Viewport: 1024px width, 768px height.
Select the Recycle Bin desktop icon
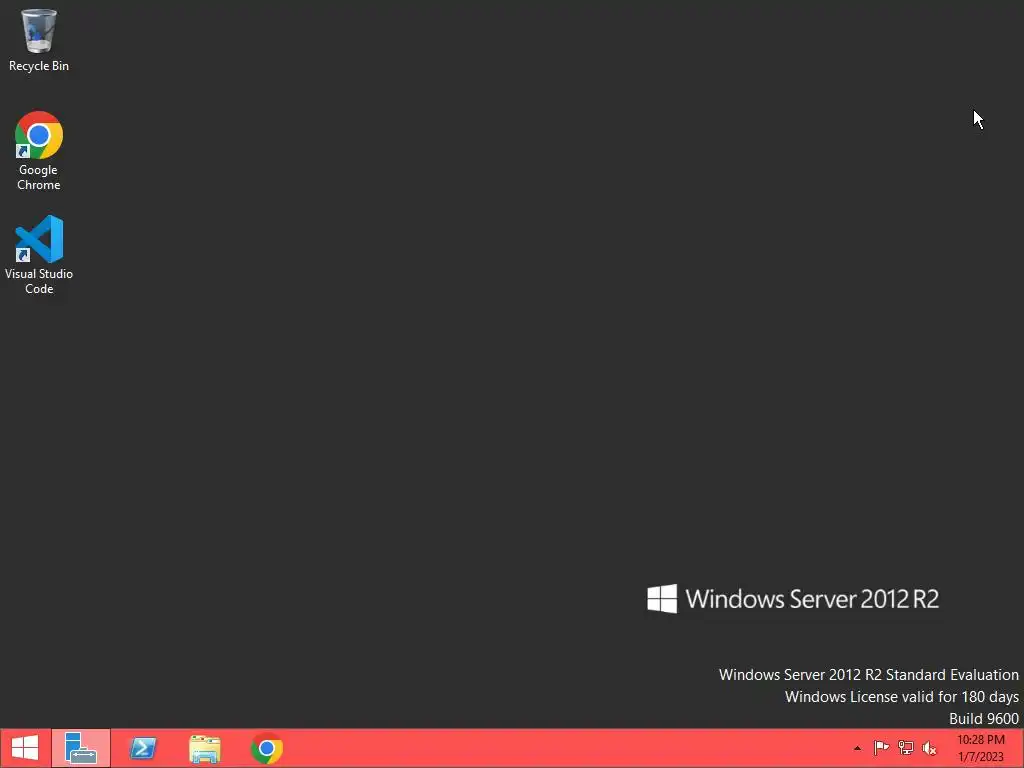point(39,40)
